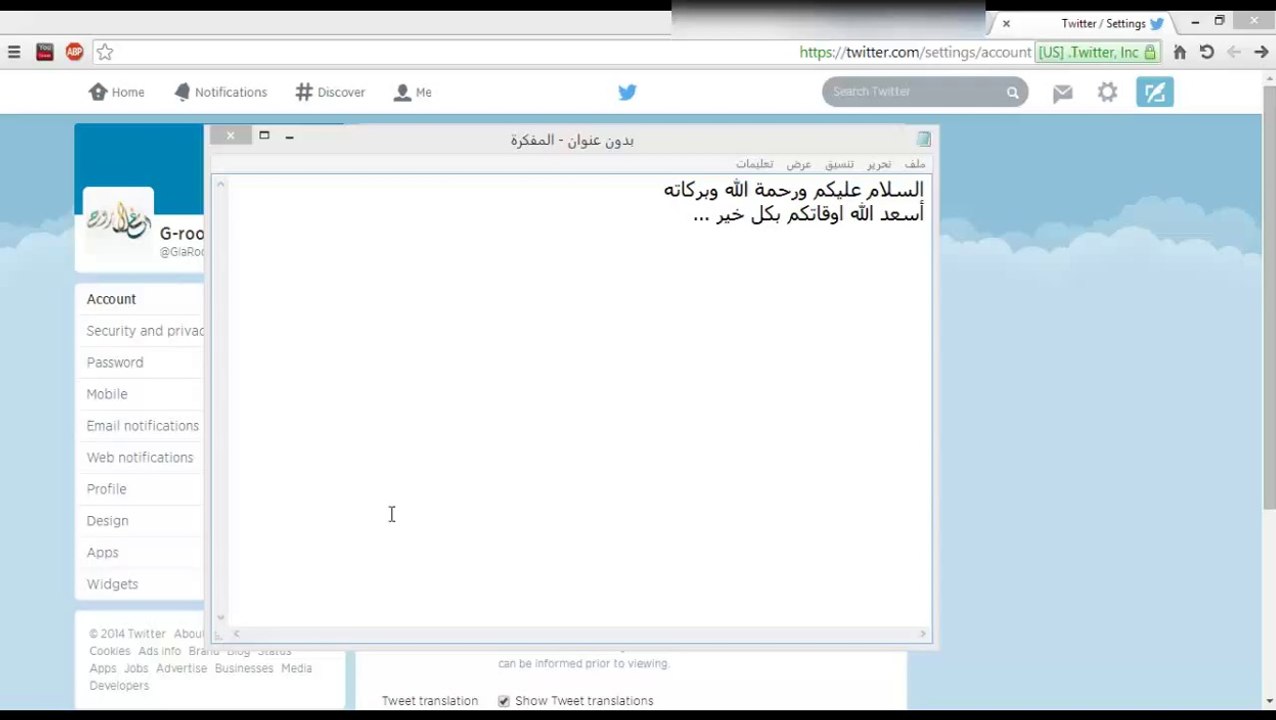This screenshot has height=720, width=1276.
Task: Click the browser page vertical scrollbar
Action: [x=1269, y=300]
